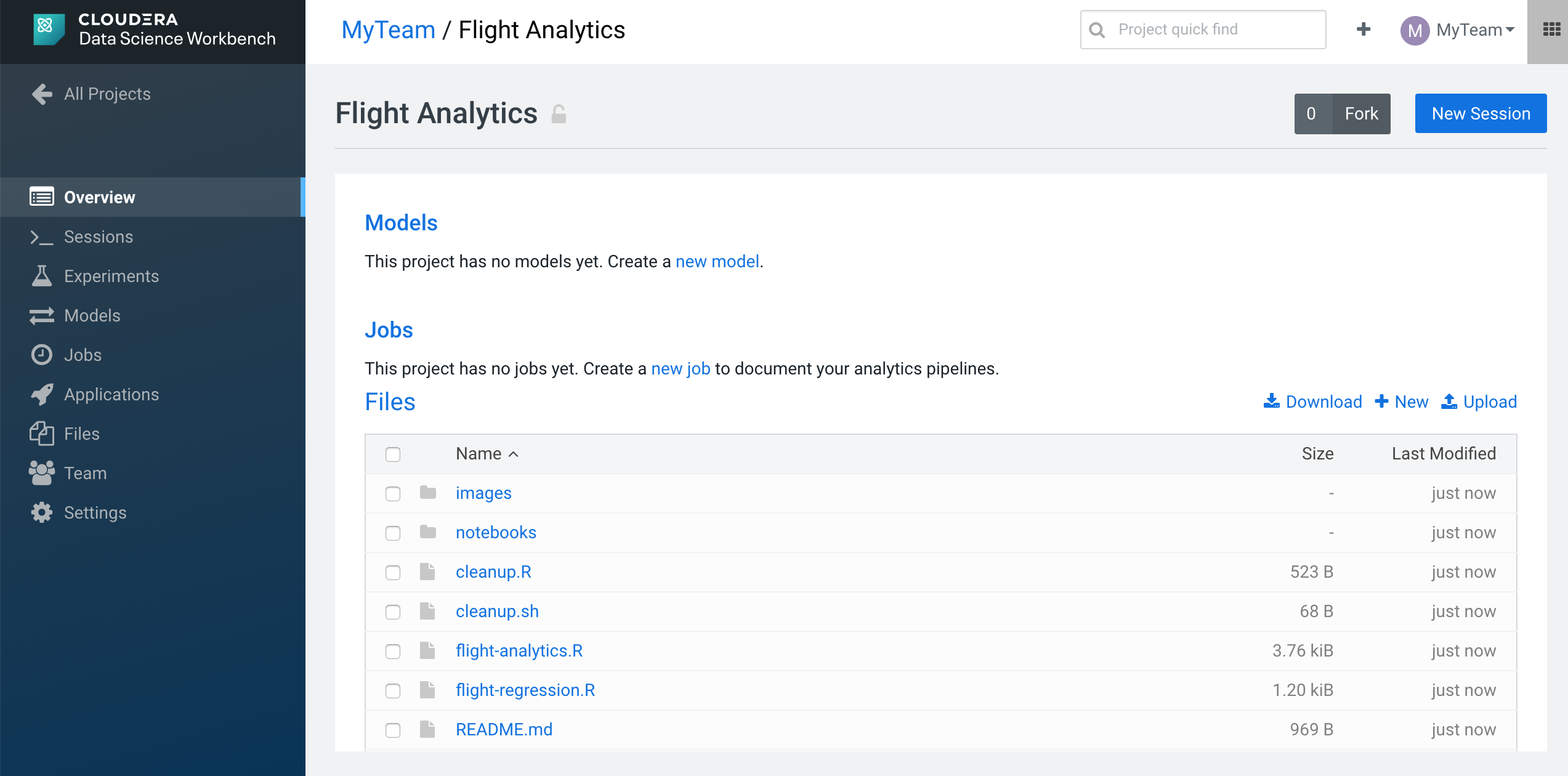The image size is (1568, 776).
Task: Open Models in the sidebar menu
Action: click(x=92, y=315)
